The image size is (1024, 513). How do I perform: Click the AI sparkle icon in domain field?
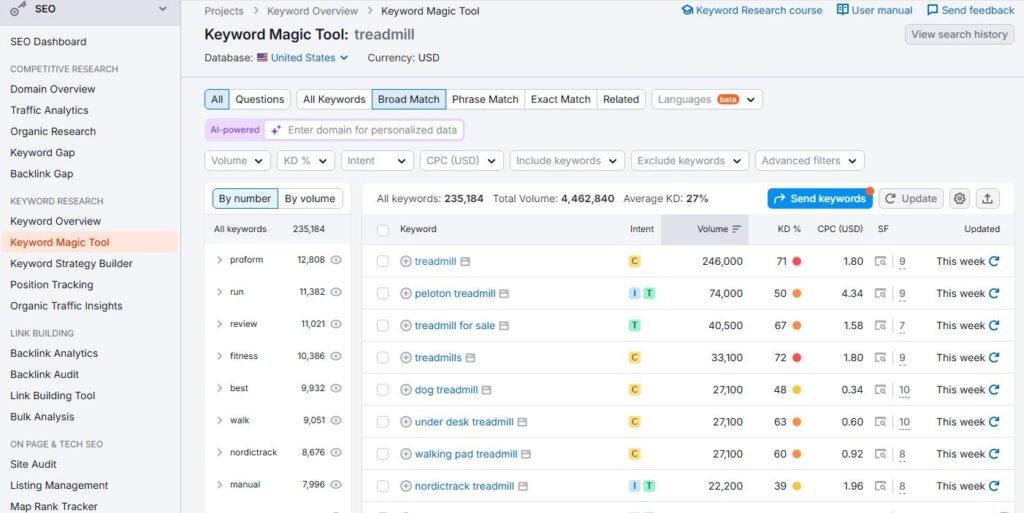coord(276,130)
